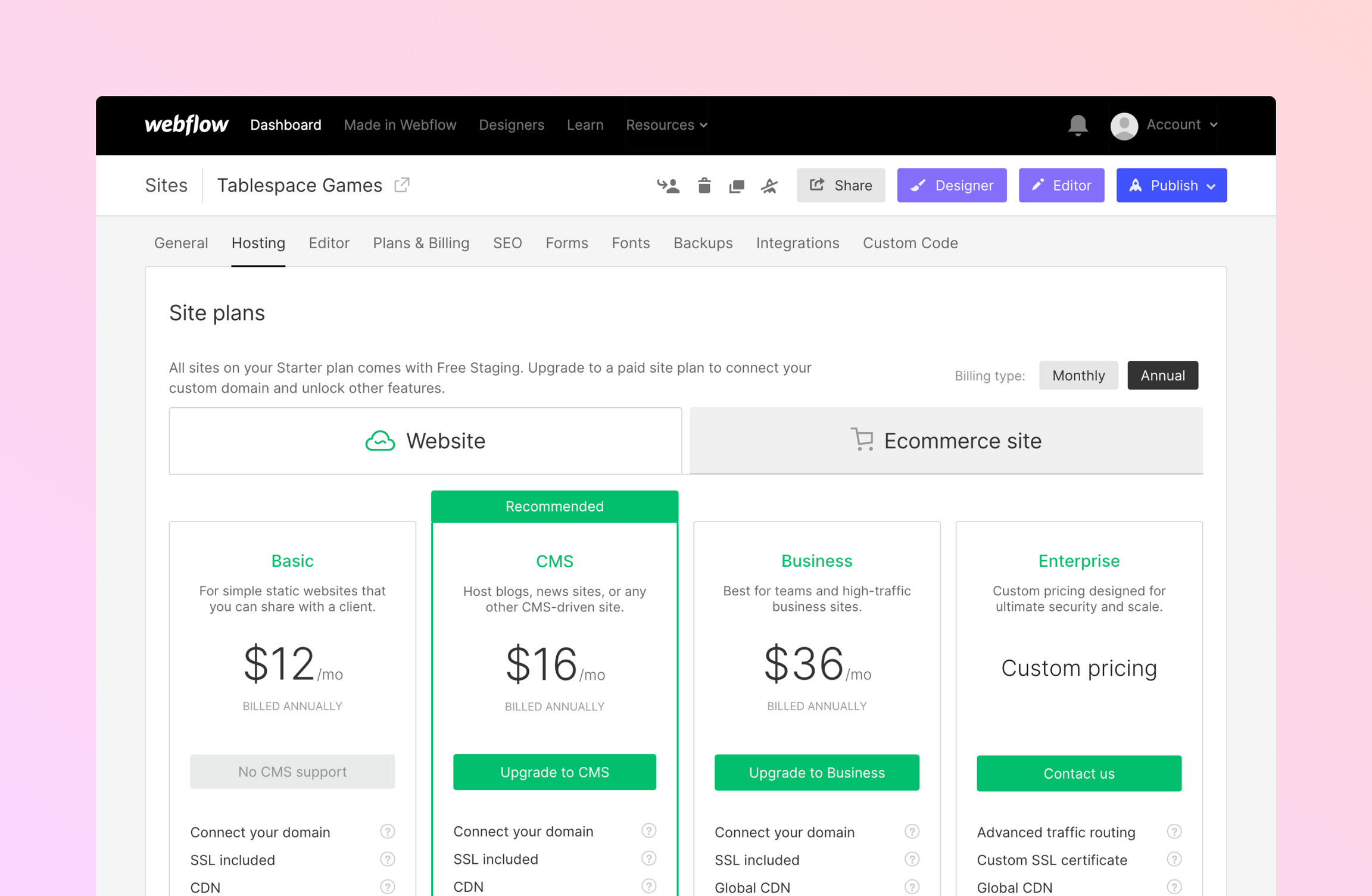Open the Integrations tab
The height and width of the screenshot is (896, 1372).
coord(797,243)
